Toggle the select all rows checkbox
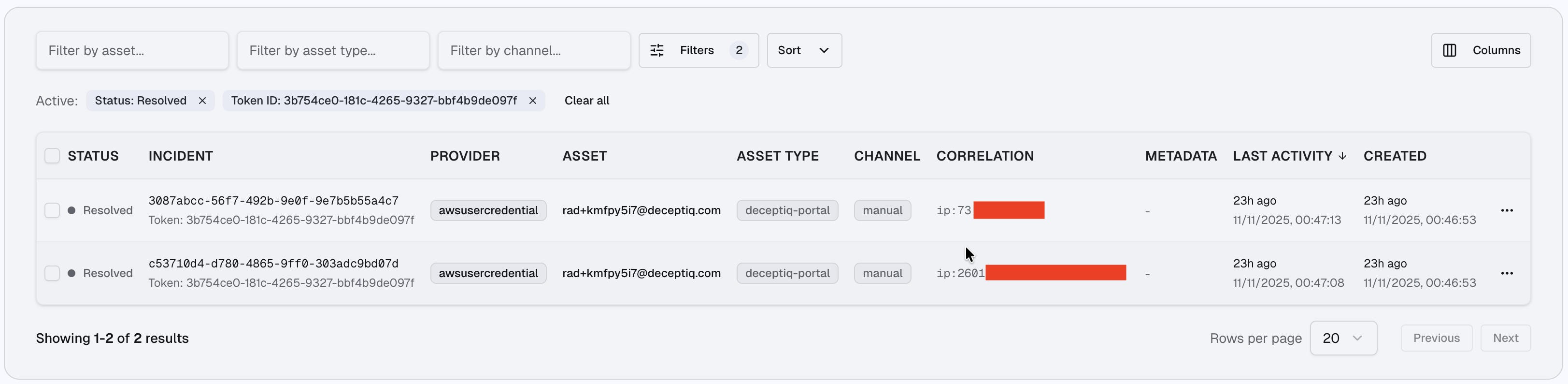The image size is (1568, 384). (x=52, y=156)
